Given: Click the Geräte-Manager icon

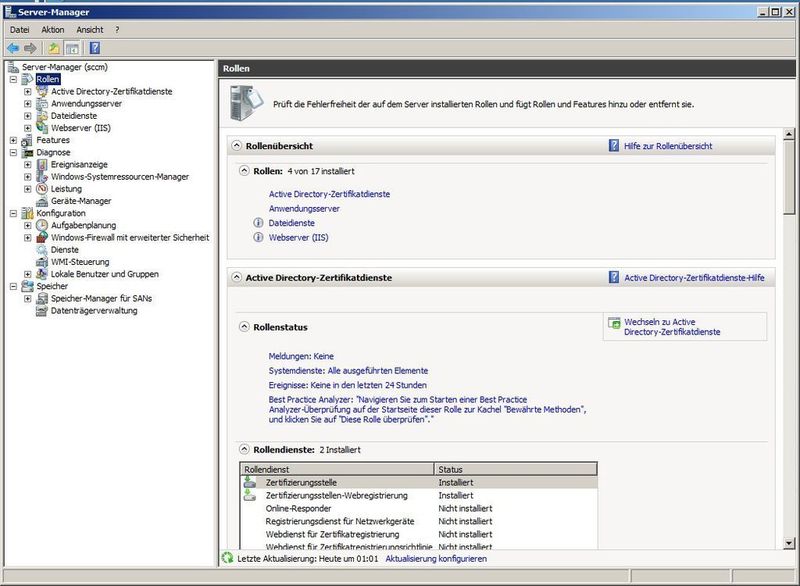Looking at the screenshot, I should pos(42,201).
